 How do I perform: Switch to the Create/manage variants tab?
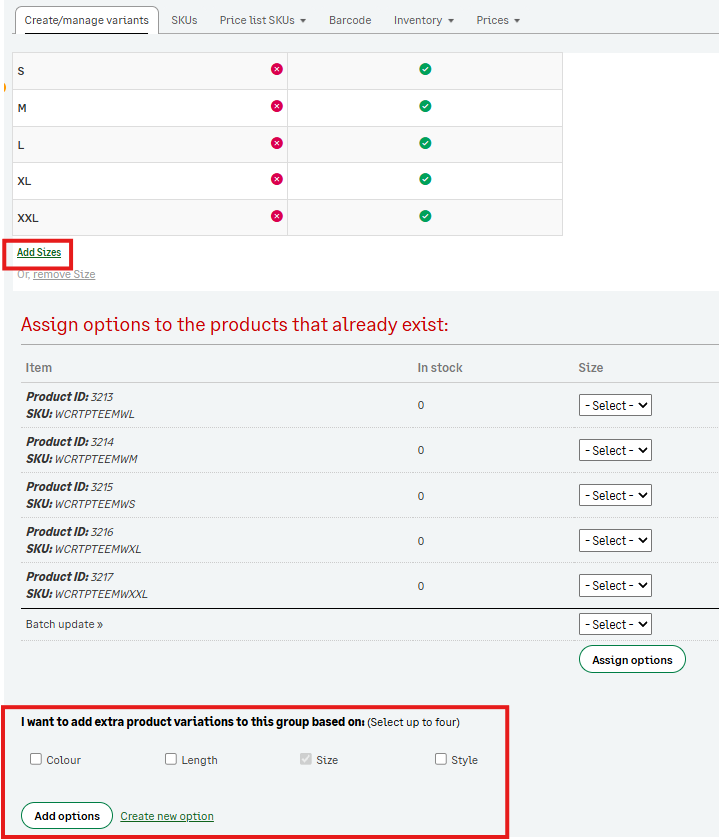[x=86, y=20]
